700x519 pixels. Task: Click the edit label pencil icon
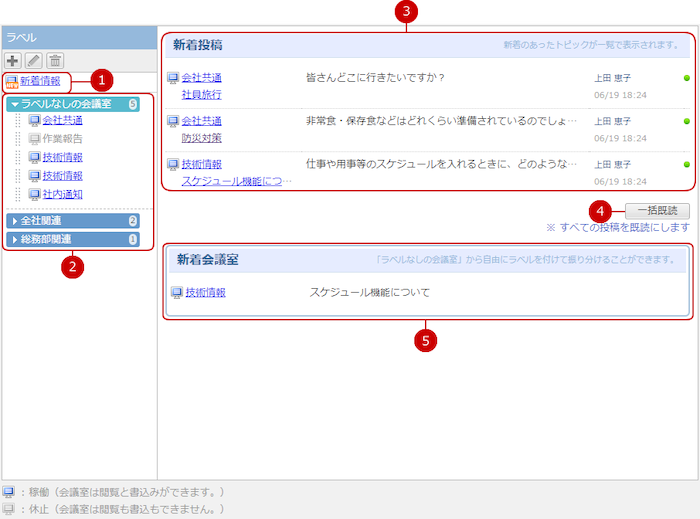pyautogui.click(x=34, y=61)
